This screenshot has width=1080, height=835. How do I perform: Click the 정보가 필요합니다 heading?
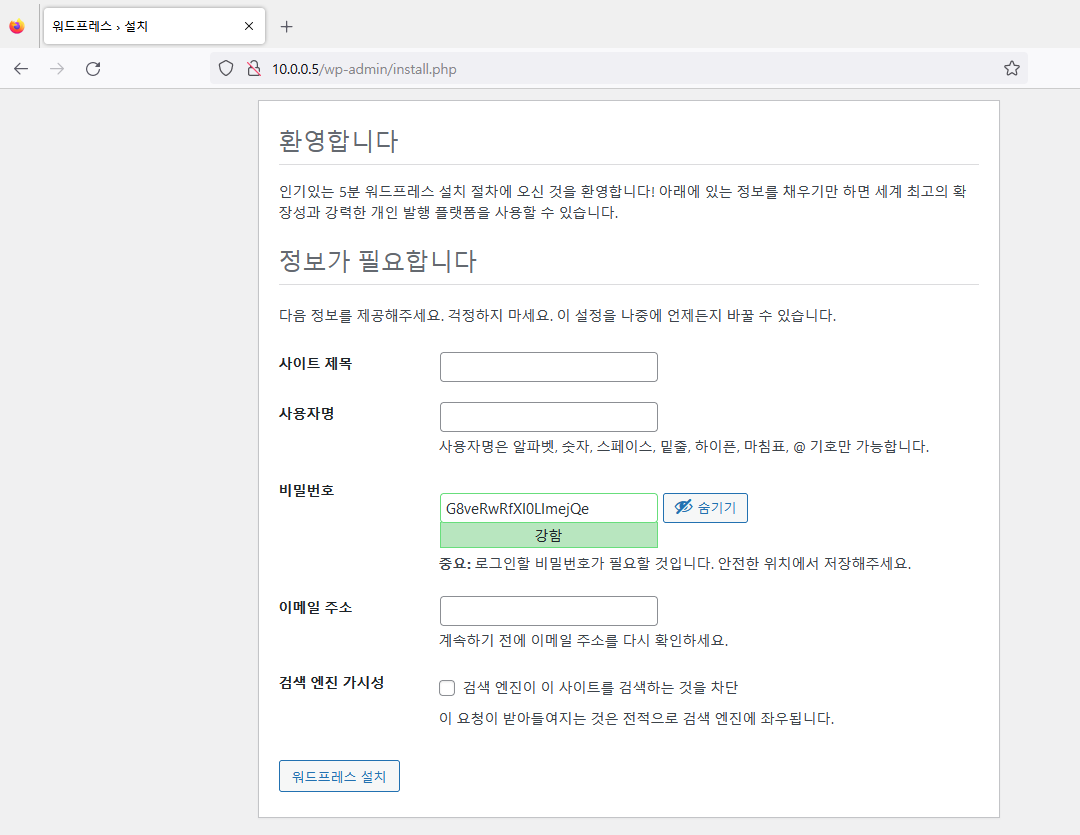point(377,261)
